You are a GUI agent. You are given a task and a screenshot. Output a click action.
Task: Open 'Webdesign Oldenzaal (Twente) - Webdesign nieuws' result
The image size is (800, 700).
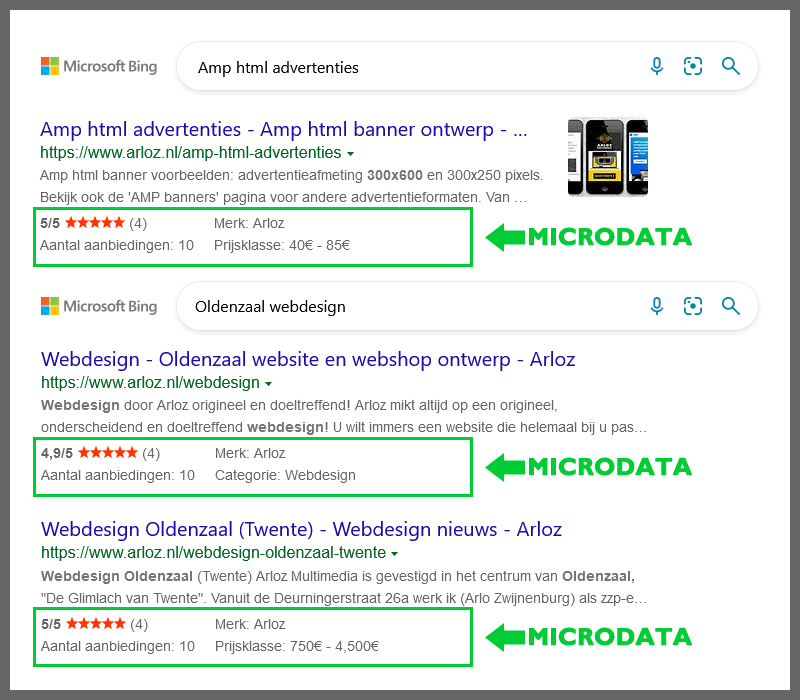point(301,530)
